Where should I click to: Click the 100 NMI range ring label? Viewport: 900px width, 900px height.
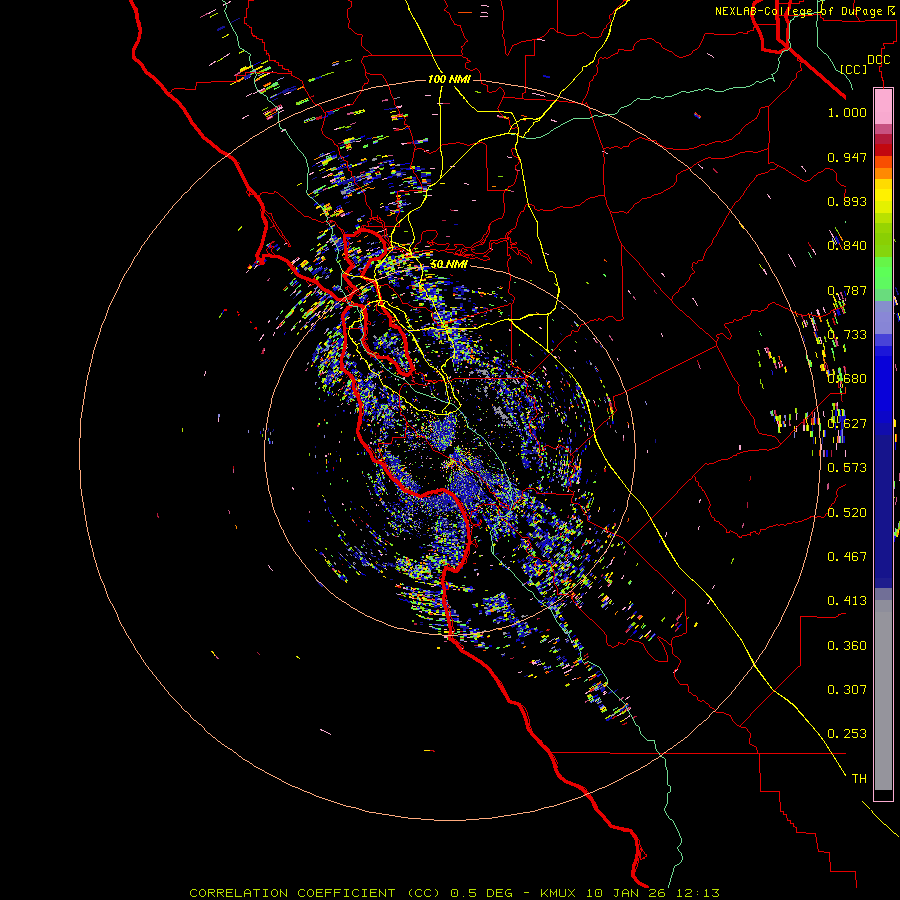(449, 79)
